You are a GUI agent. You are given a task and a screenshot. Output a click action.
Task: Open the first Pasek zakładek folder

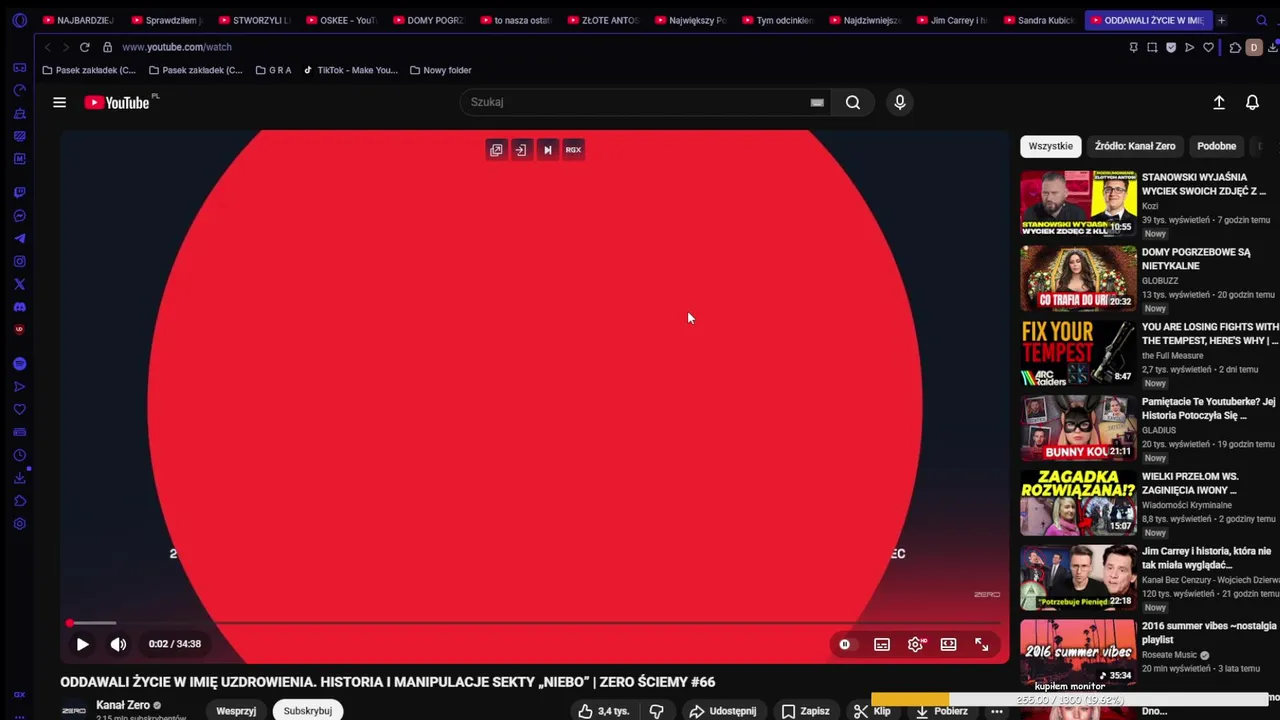pyautogui.click(x=89, y=70)
